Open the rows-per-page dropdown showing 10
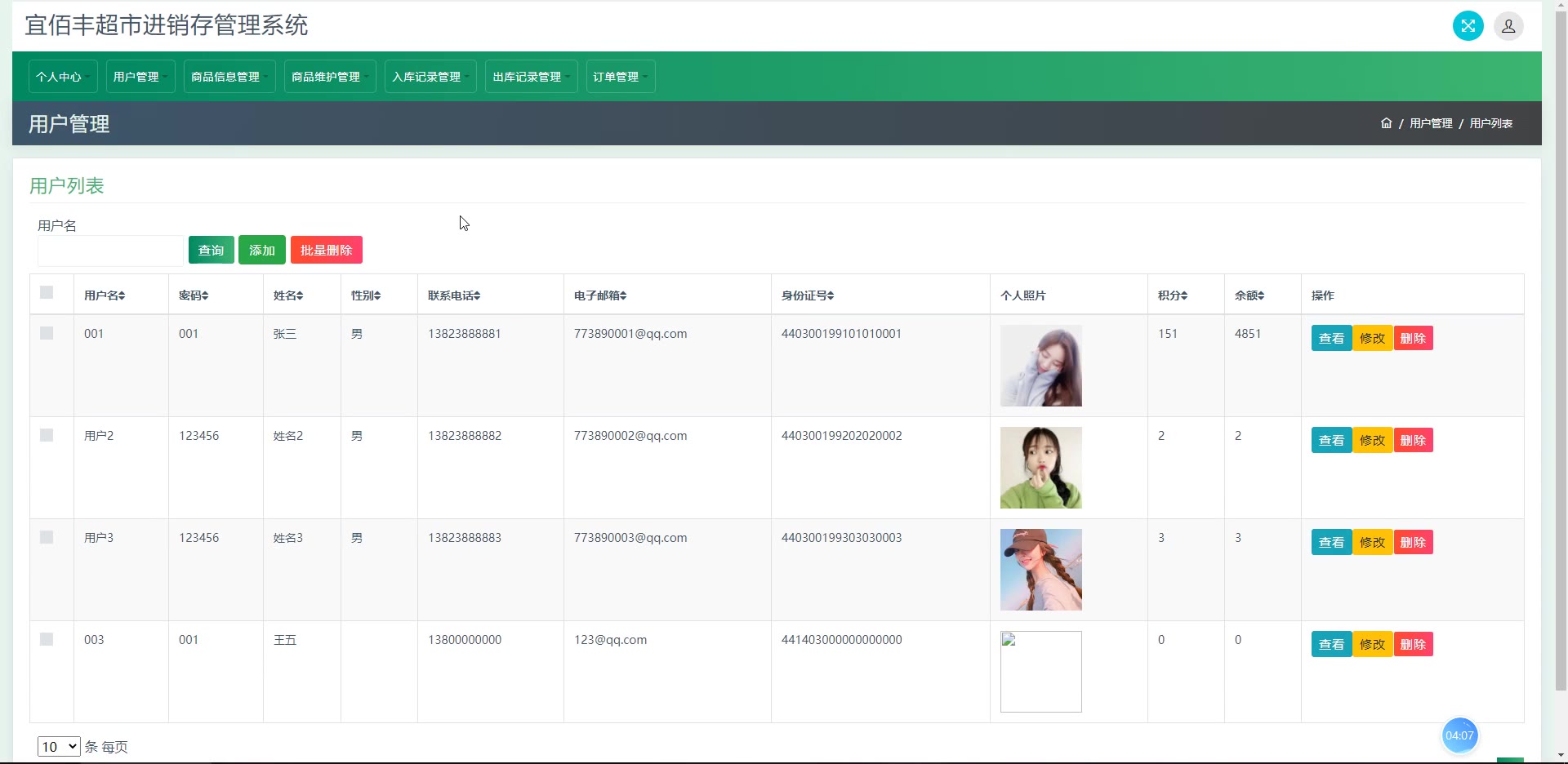This screenshot has height=764, width=1568. pos(59,747)
